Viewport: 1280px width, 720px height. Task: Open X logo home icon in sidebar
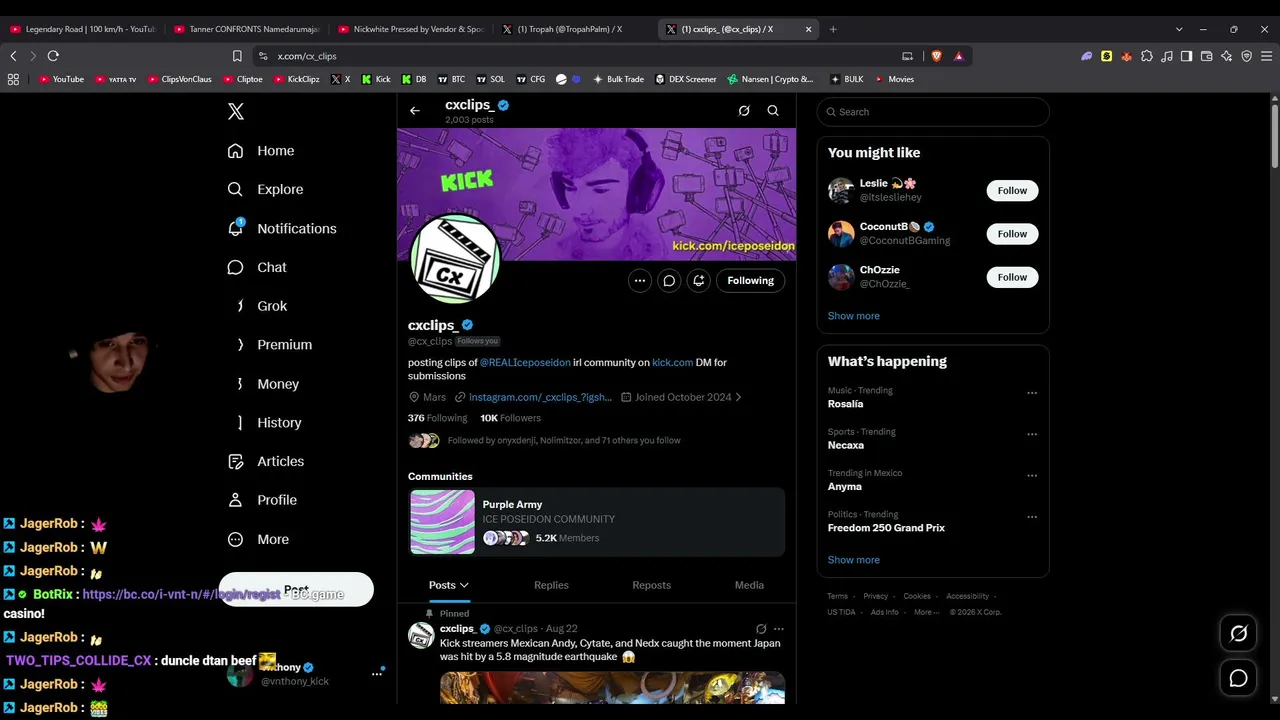[236, 112]
